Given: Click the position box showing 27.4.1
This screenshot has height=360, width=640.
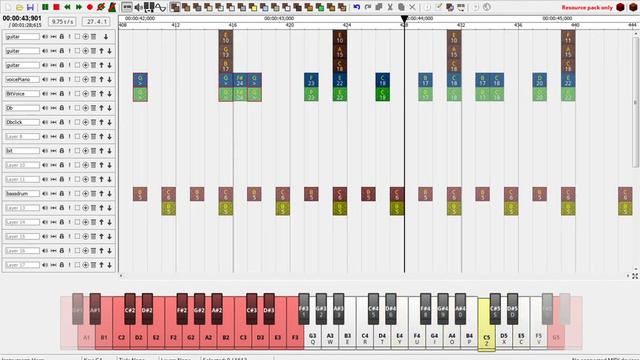Looking at the screenshot, I should pos(96,21).
